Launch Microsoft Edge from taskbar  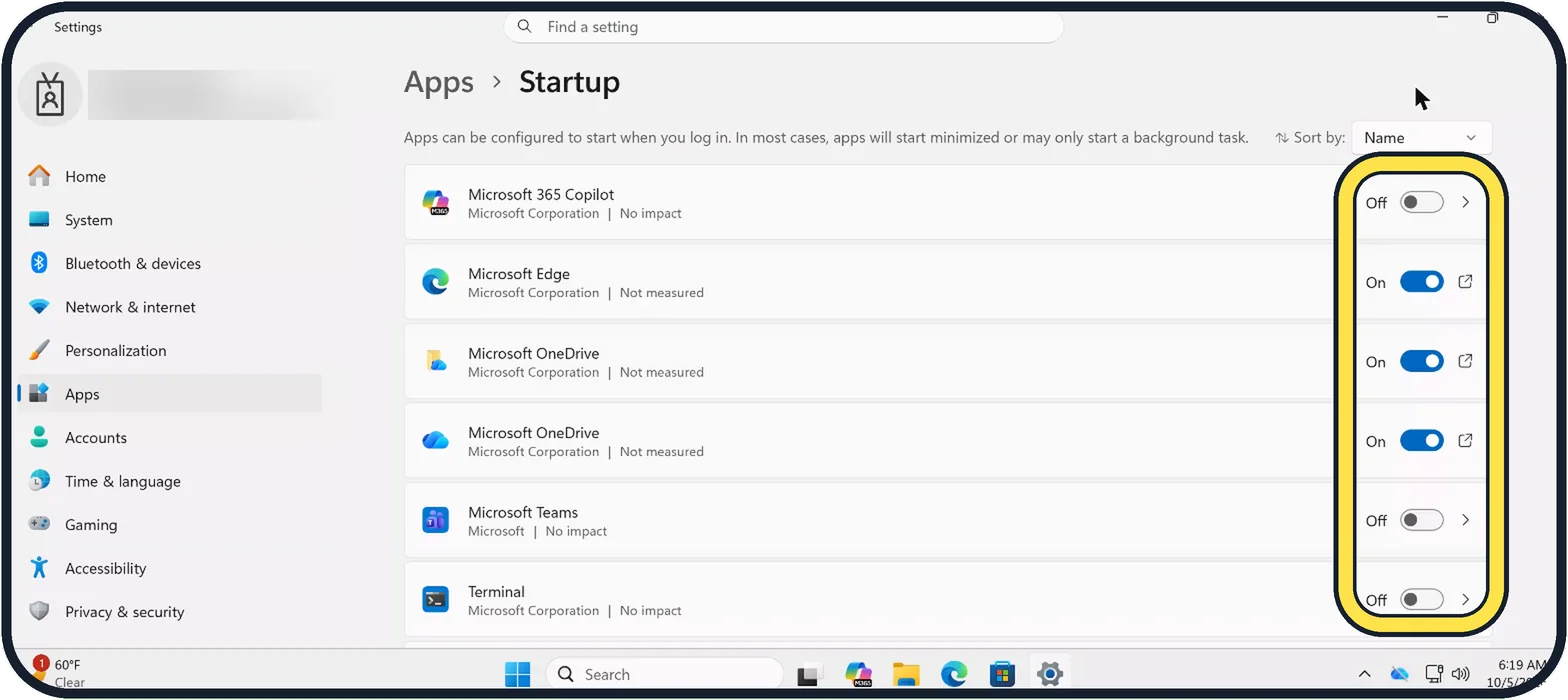(x=954, y=675)
